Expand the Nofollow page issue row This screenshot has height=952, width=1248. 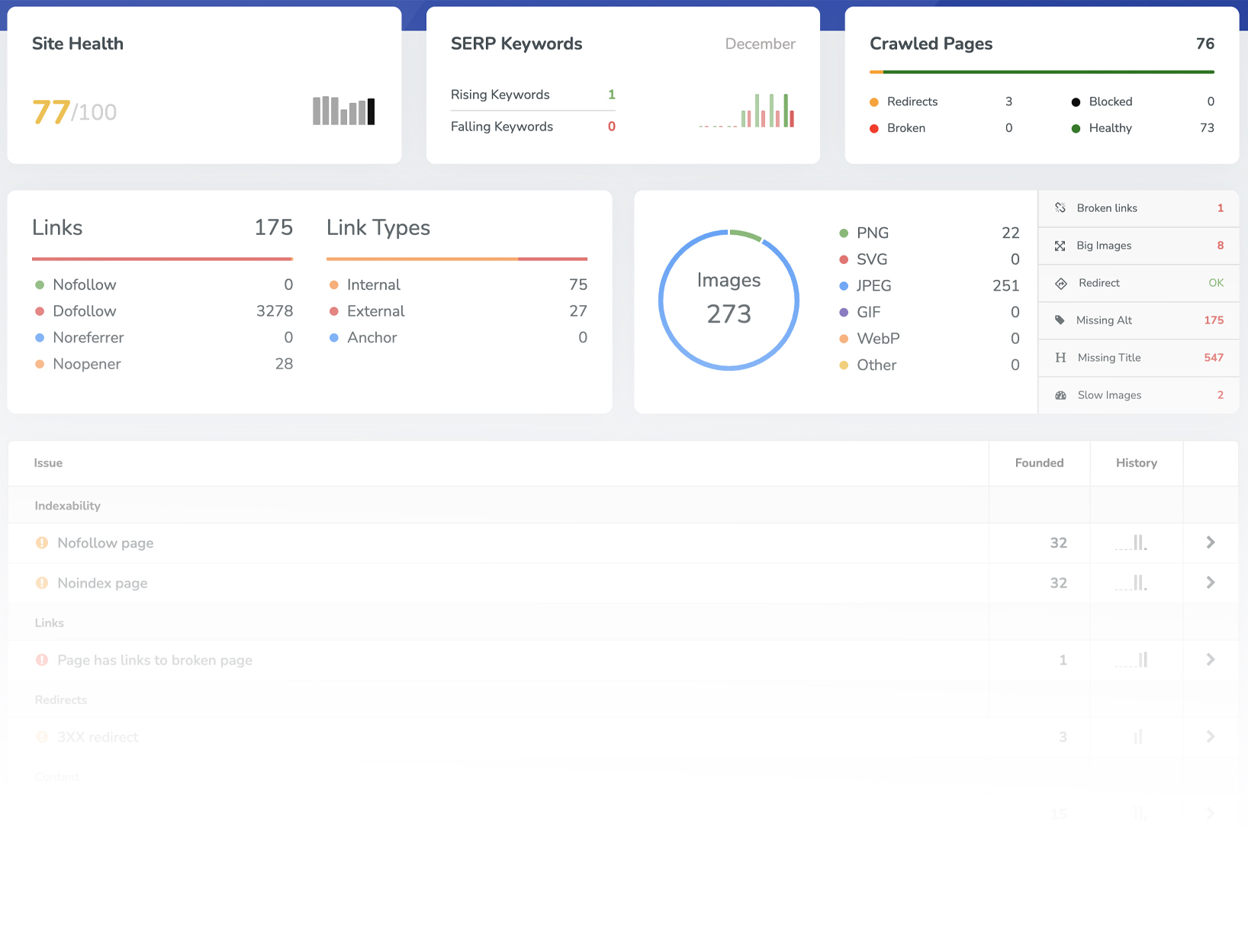click(1211, 542)
